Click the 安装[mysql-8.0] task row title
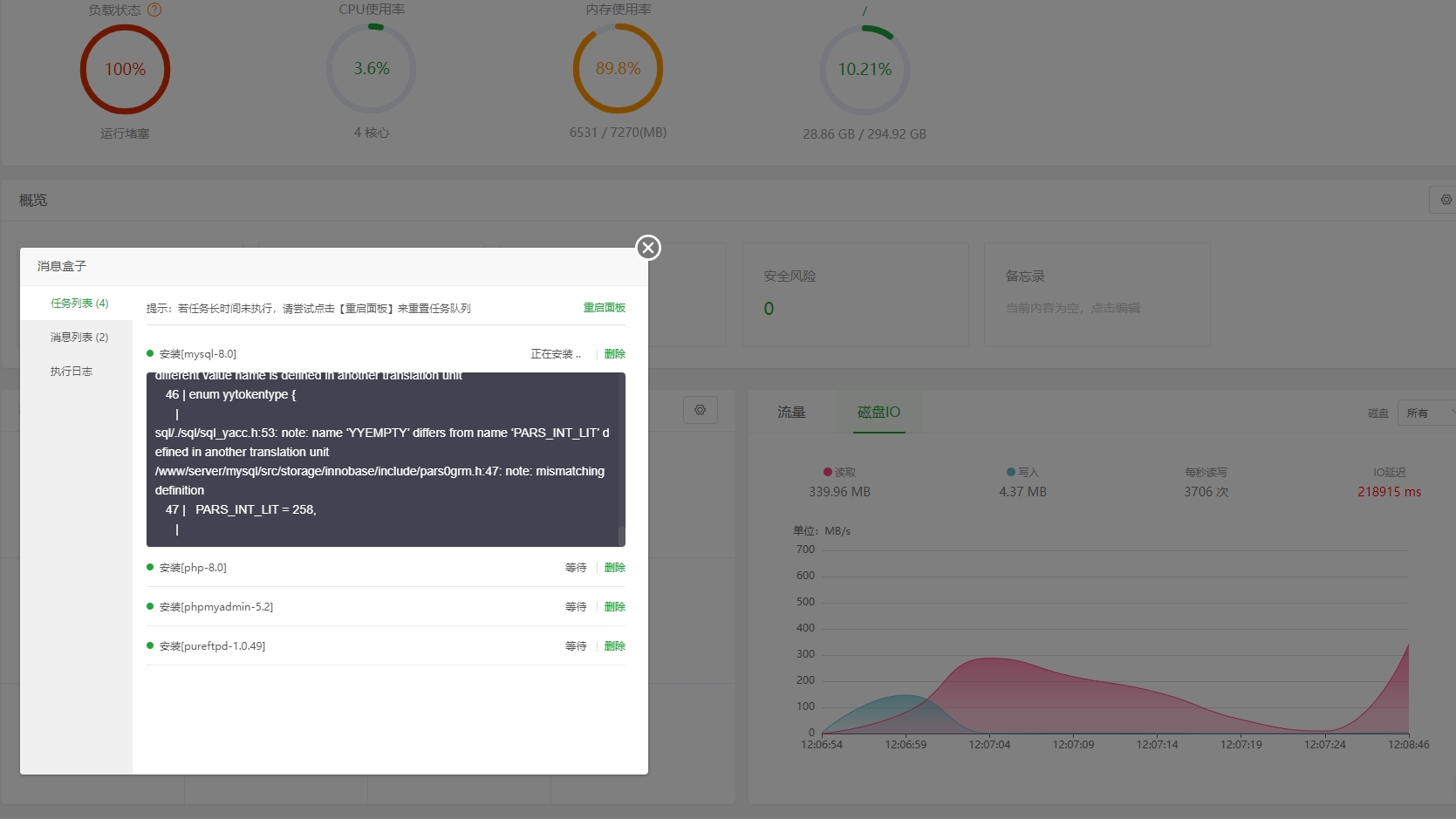This screenshot has width=1456, height=819. coord(198,354)
